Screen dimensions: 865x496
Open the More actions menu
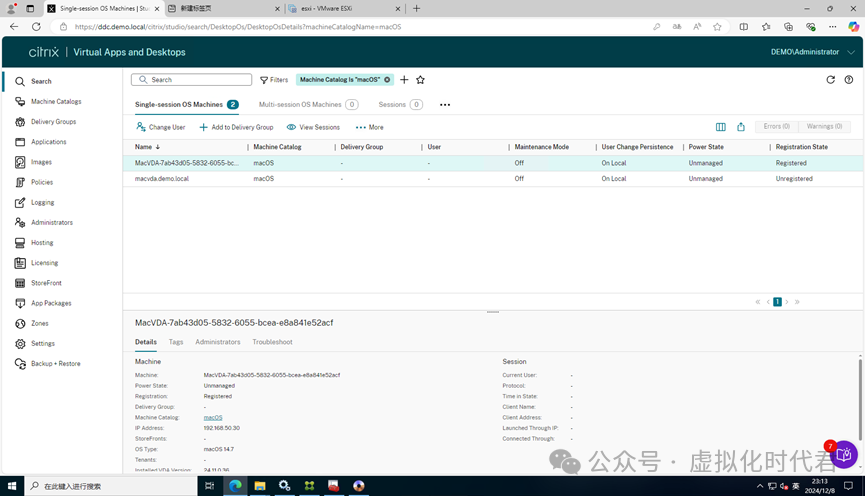[x=370, y=127]
